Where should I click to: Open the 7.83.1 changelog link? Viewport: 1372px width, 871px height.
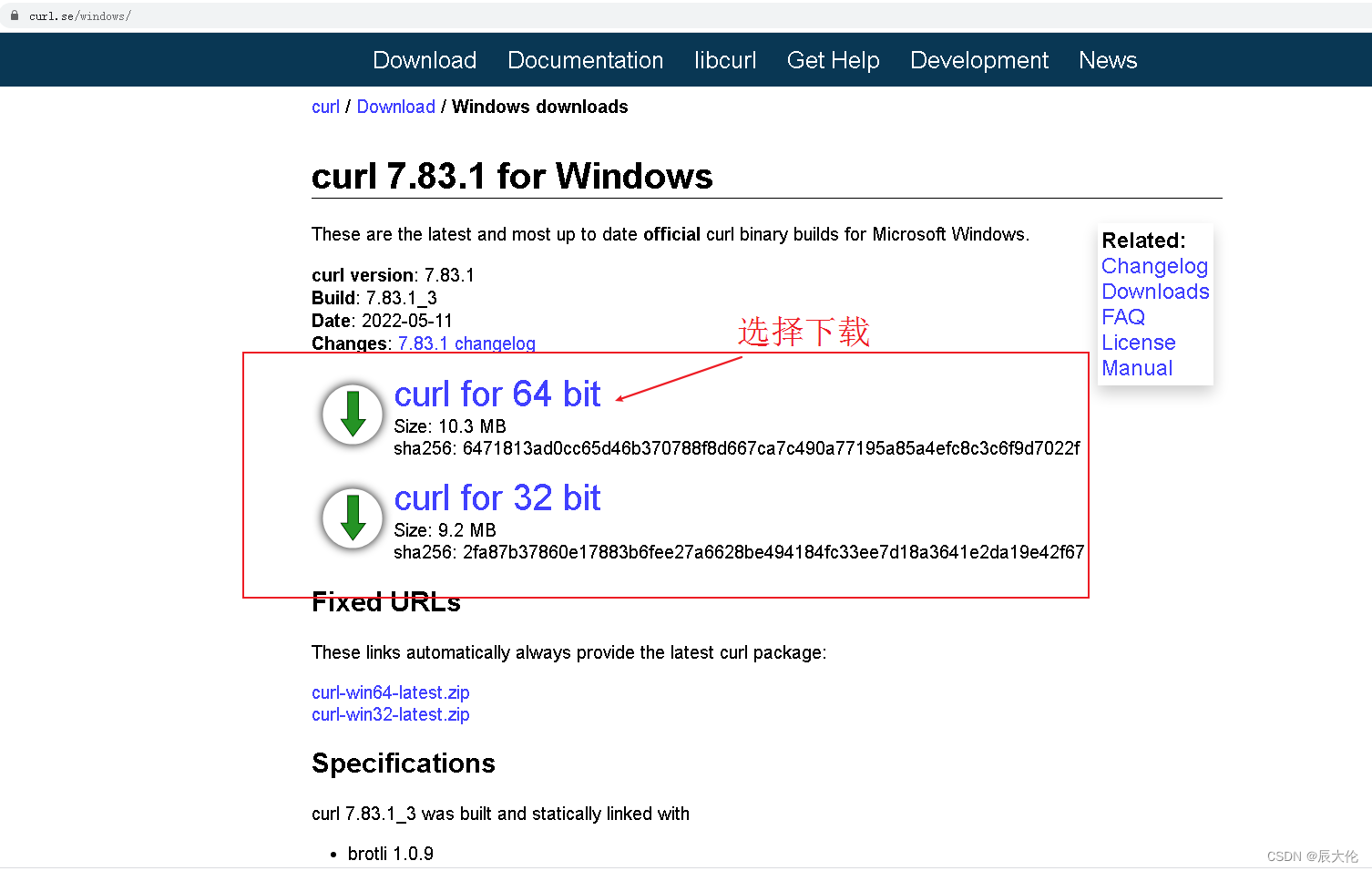466,343
